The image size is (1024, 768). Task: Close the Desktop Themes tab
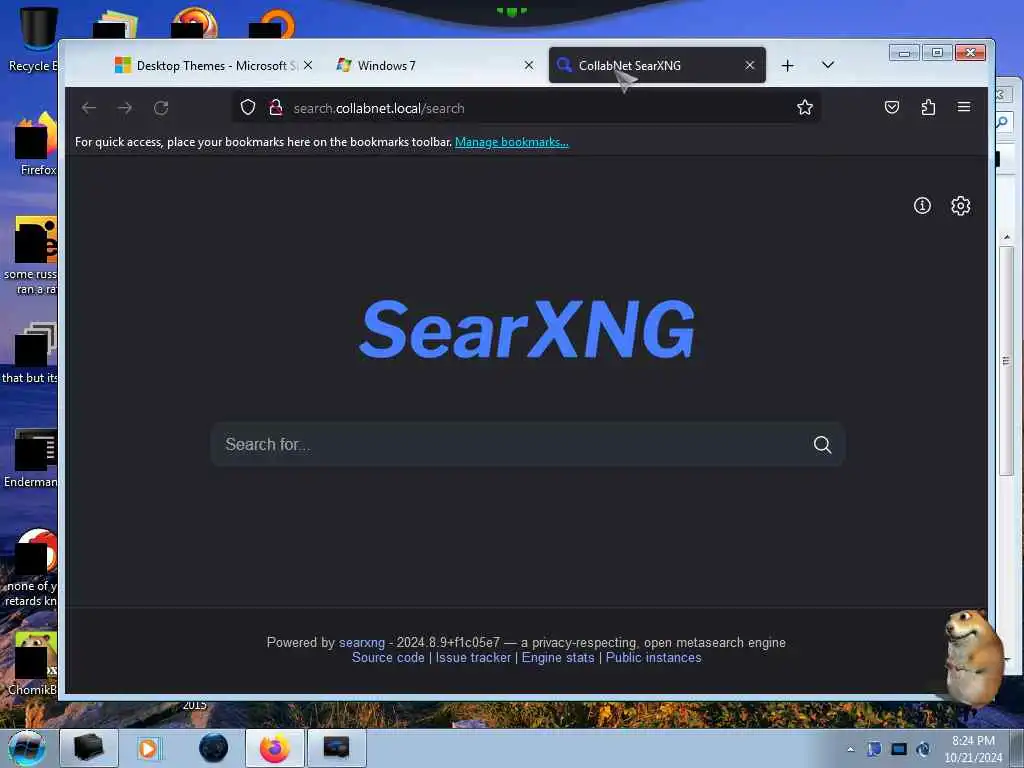click(308, 65)
